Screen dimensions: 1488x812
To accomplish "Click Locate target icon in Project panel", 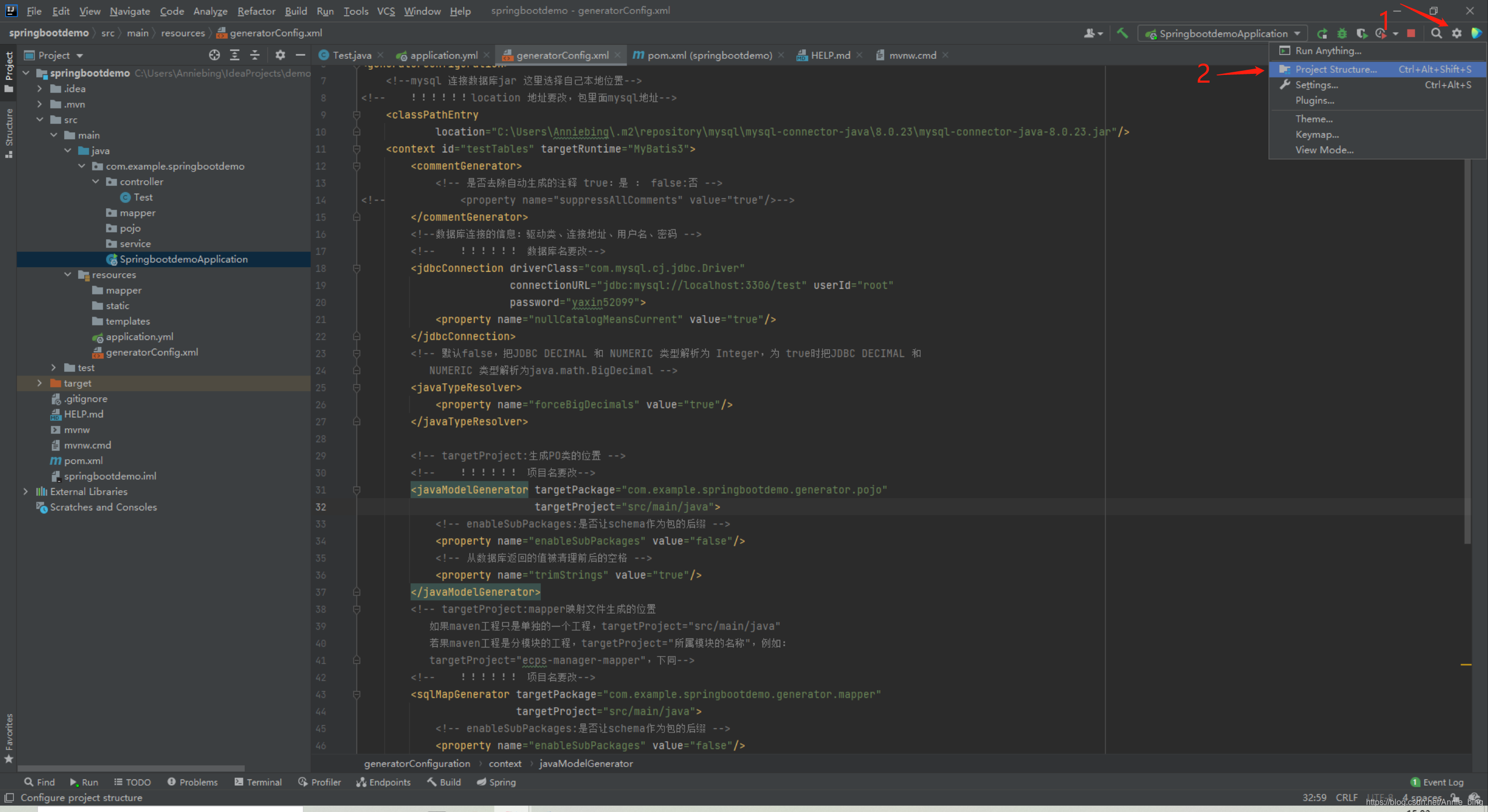I will pyautogui.click(x=214, y=55).
